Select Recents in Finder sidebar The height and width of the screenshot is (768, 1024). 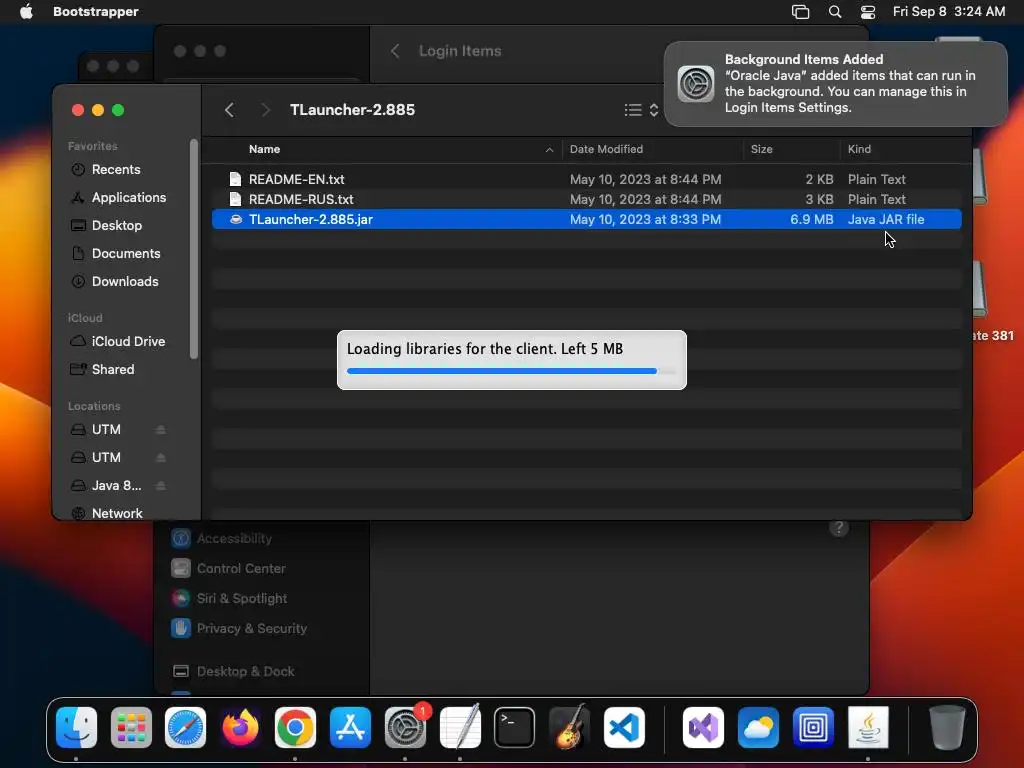click(116, 170)
